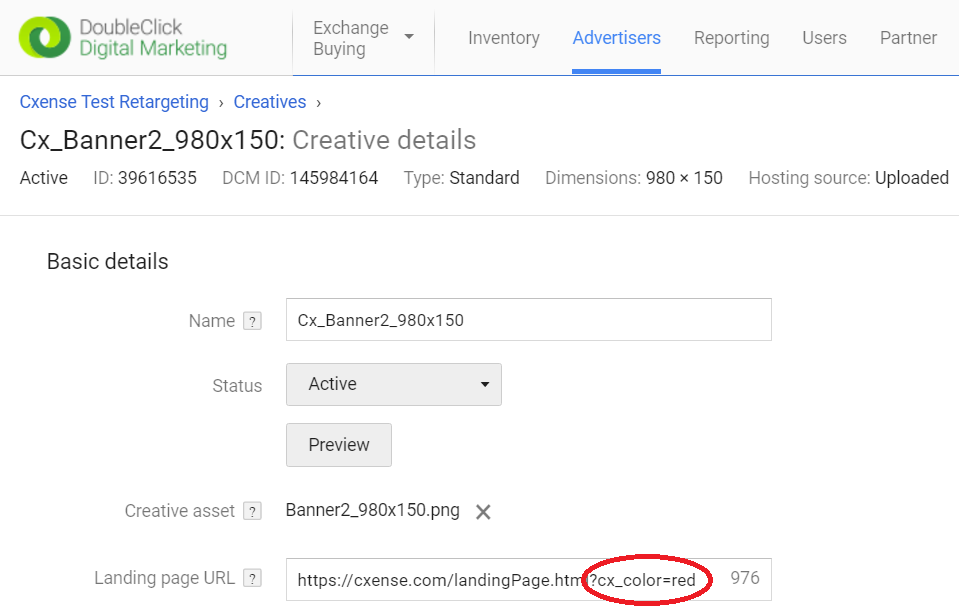Remove the Banner2_980x150.png asset
Viewport: 959px width, 613px height.
(x=483, y=512)
